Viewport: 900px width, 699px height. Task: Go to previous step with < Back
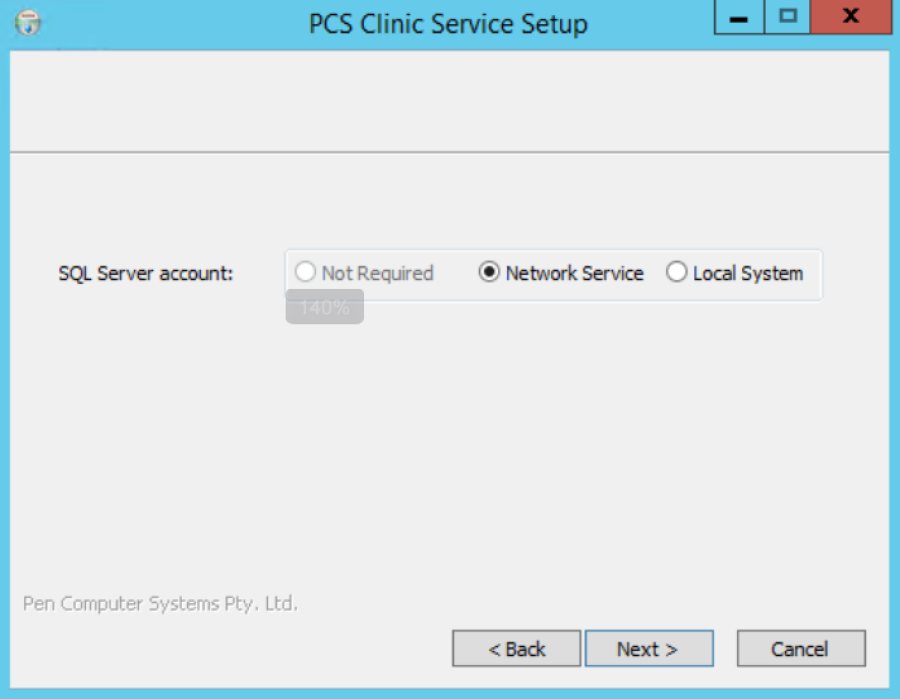click(517, 648)
